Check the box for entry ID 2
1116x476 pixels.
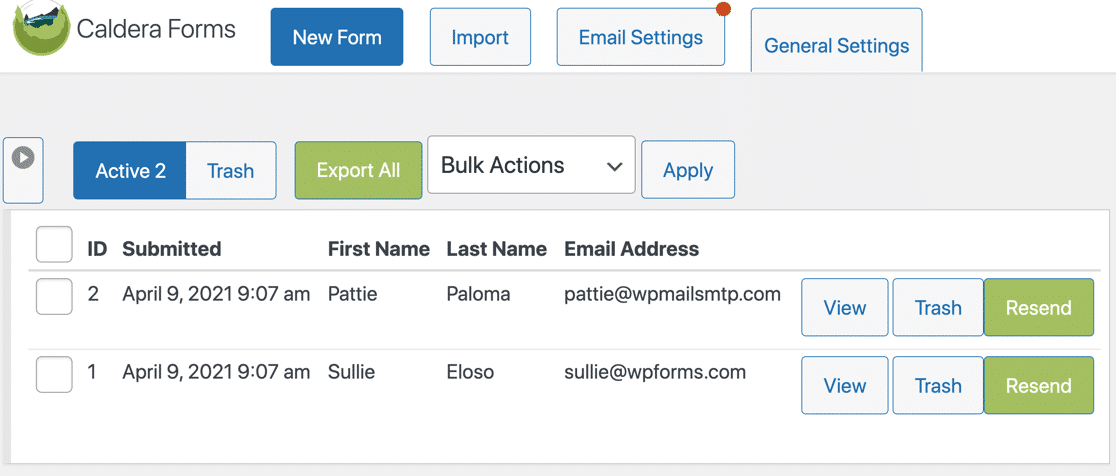pos(54,296)
